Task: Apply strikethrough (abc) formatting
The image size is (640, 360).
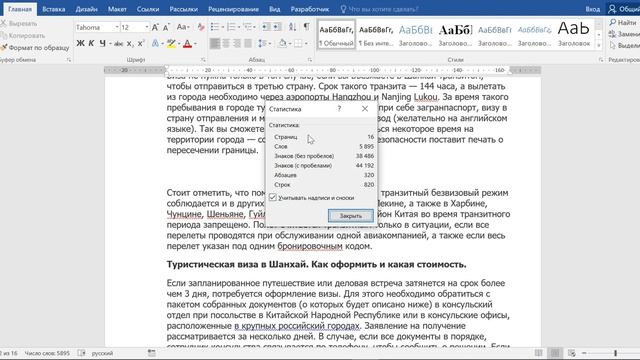Action: [x=118, y=43]
